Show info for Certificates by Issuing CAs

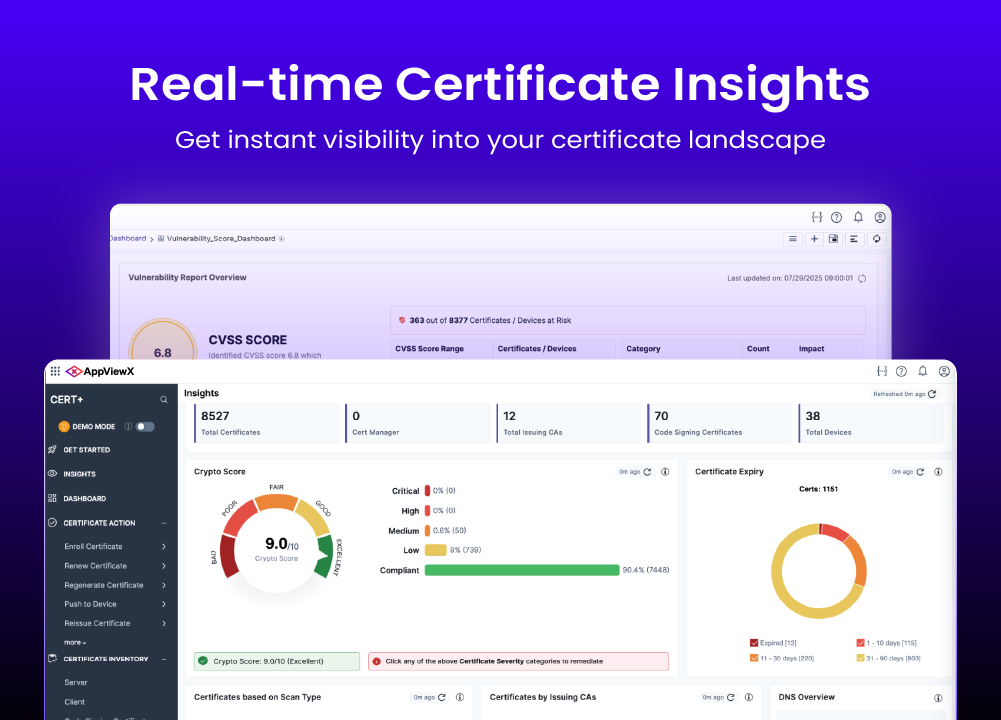point(749,698)
